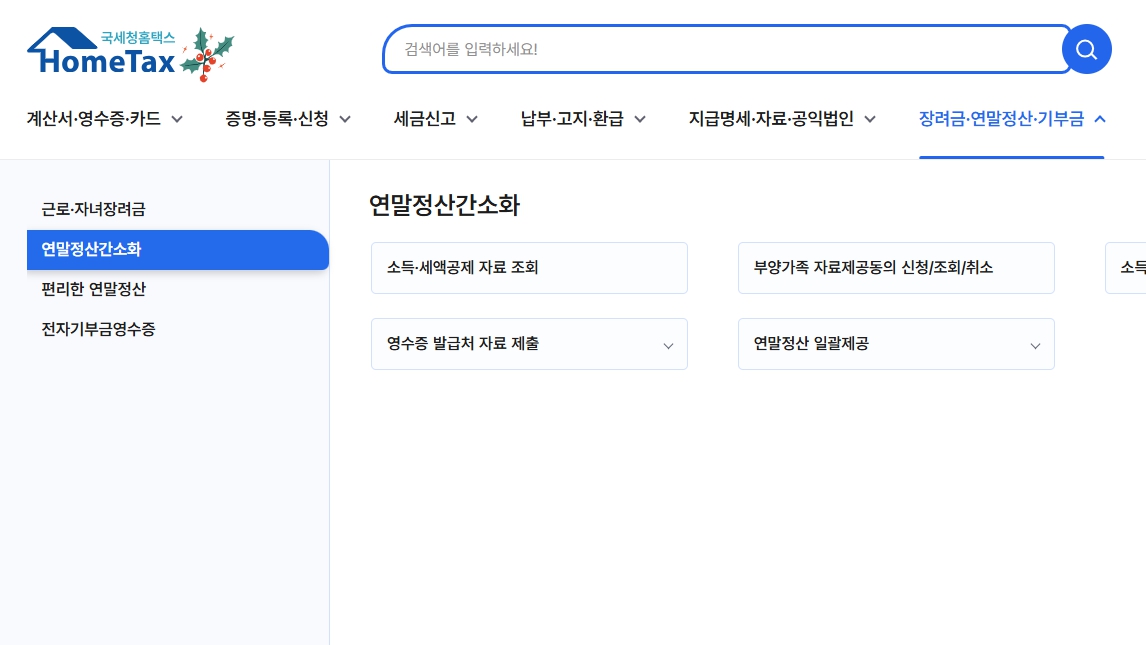Open the 세금신고 menu
The height and width of the screenshot is (645, 1146).
tap(436, 119)
